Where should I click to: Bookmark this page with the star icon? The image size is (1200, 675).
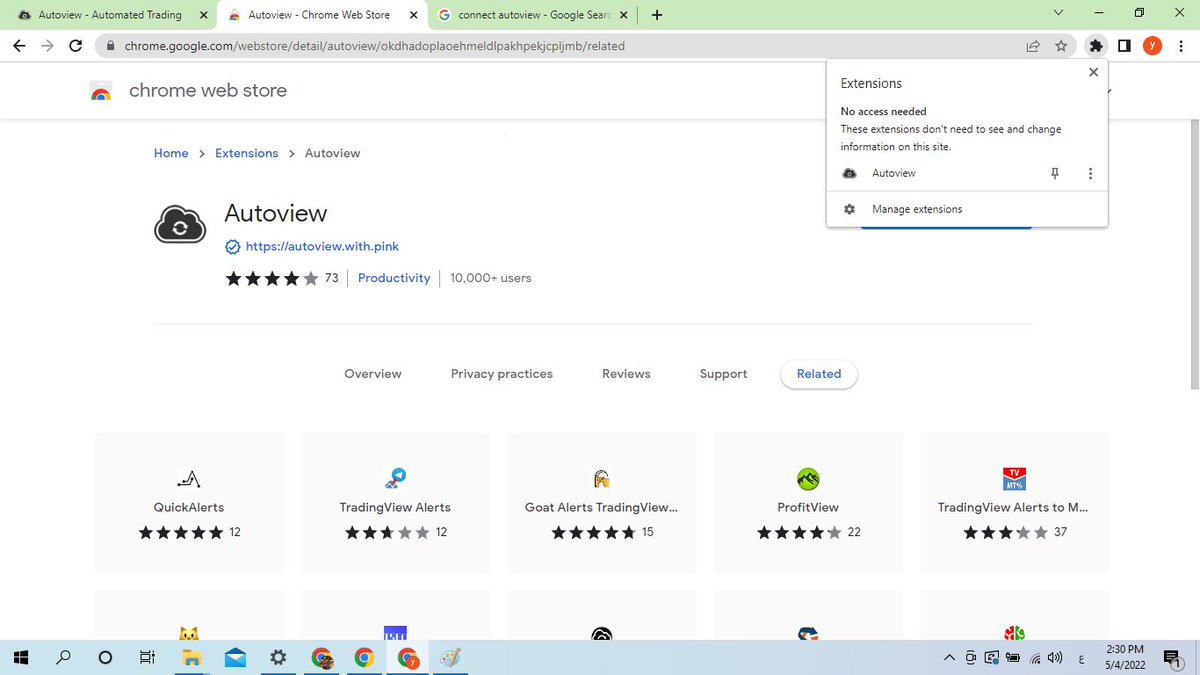point(1061,45)
